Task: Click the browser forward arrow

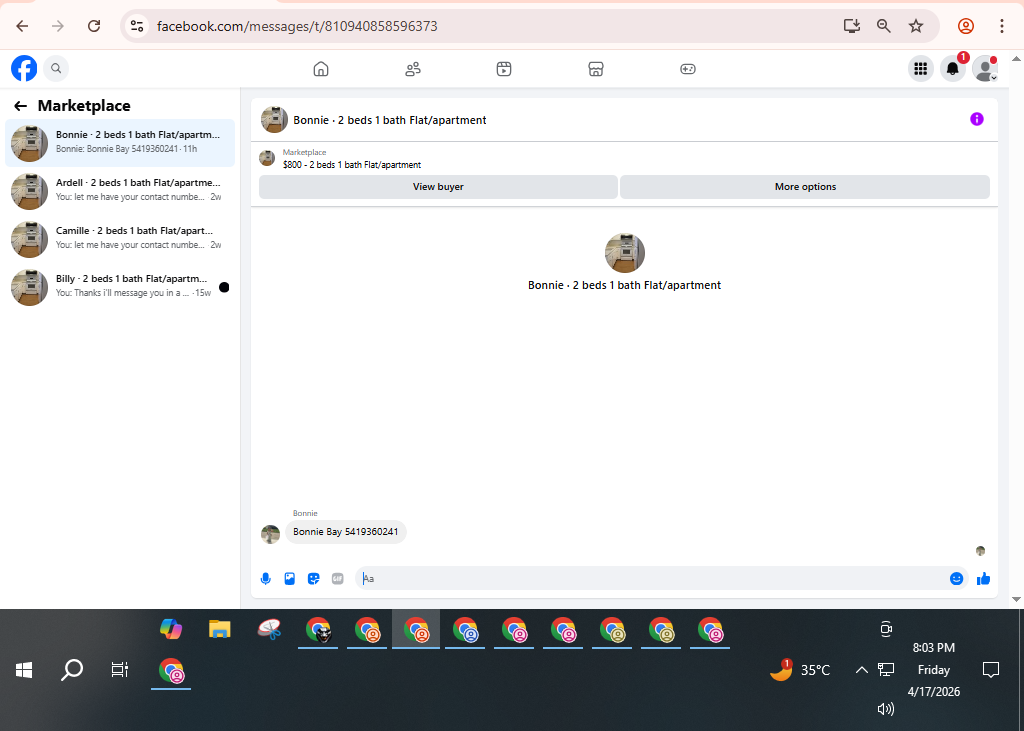Action: point(58,26)
